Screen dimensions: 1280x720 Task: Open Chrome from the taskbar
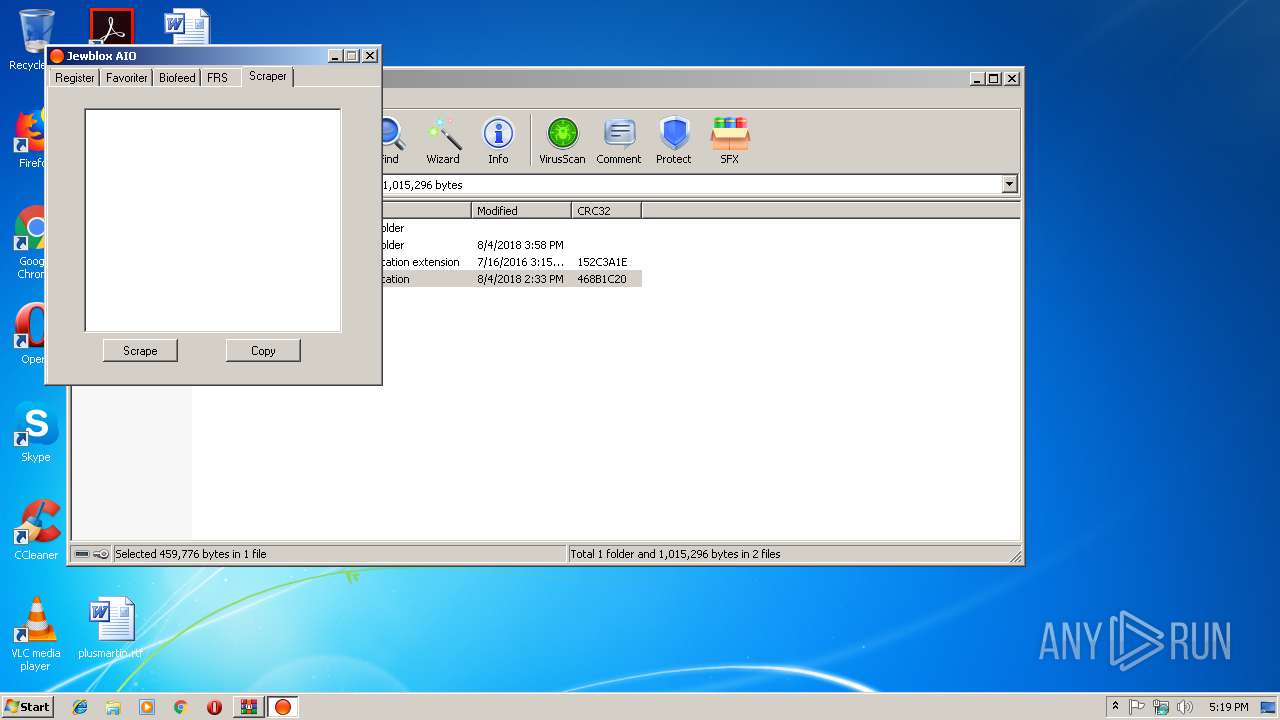coord(180,707)
